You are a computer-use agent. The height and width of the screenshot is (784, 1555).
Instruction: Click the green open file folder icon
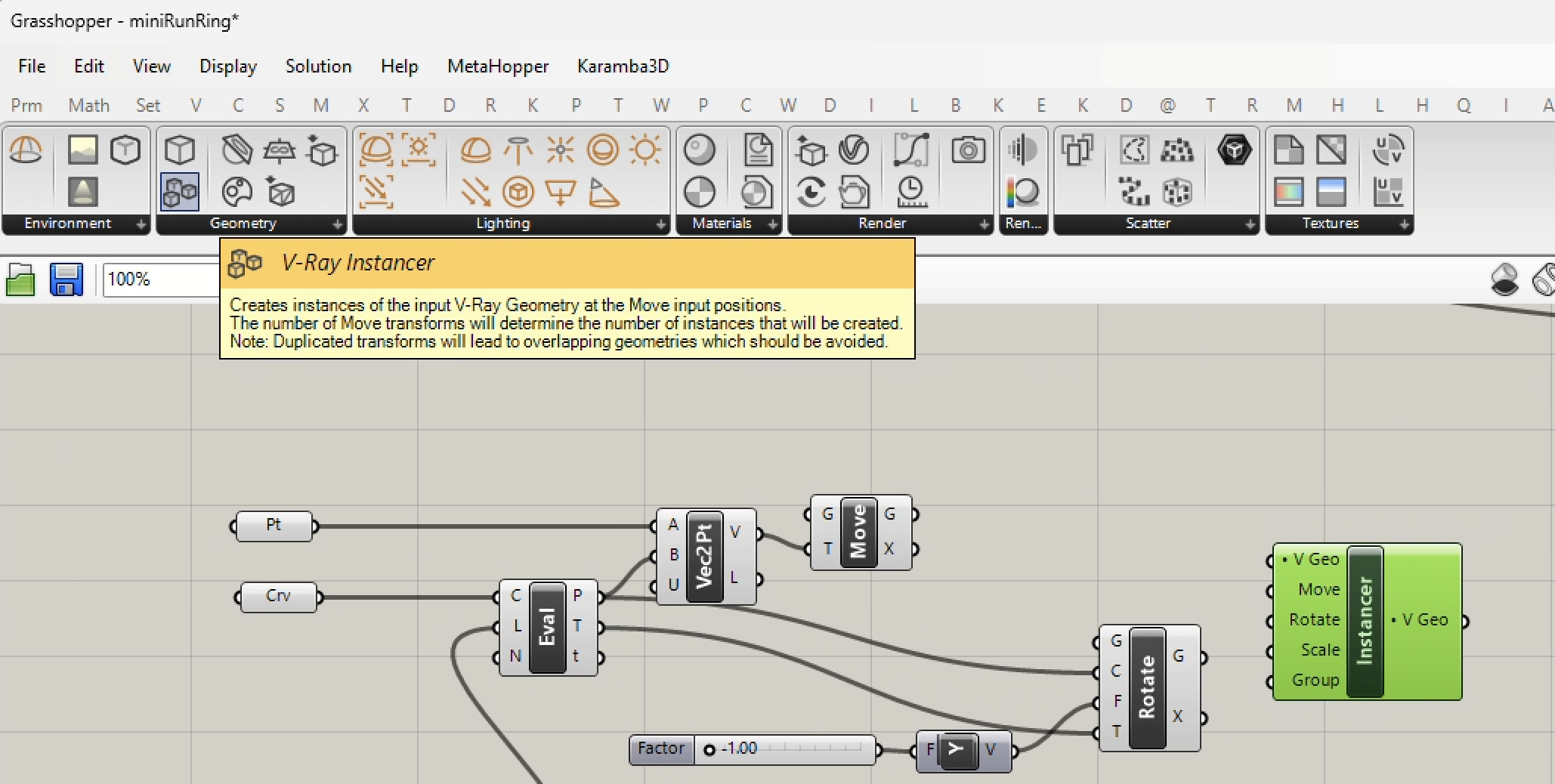pyautogui.click(x=20, y=279)
